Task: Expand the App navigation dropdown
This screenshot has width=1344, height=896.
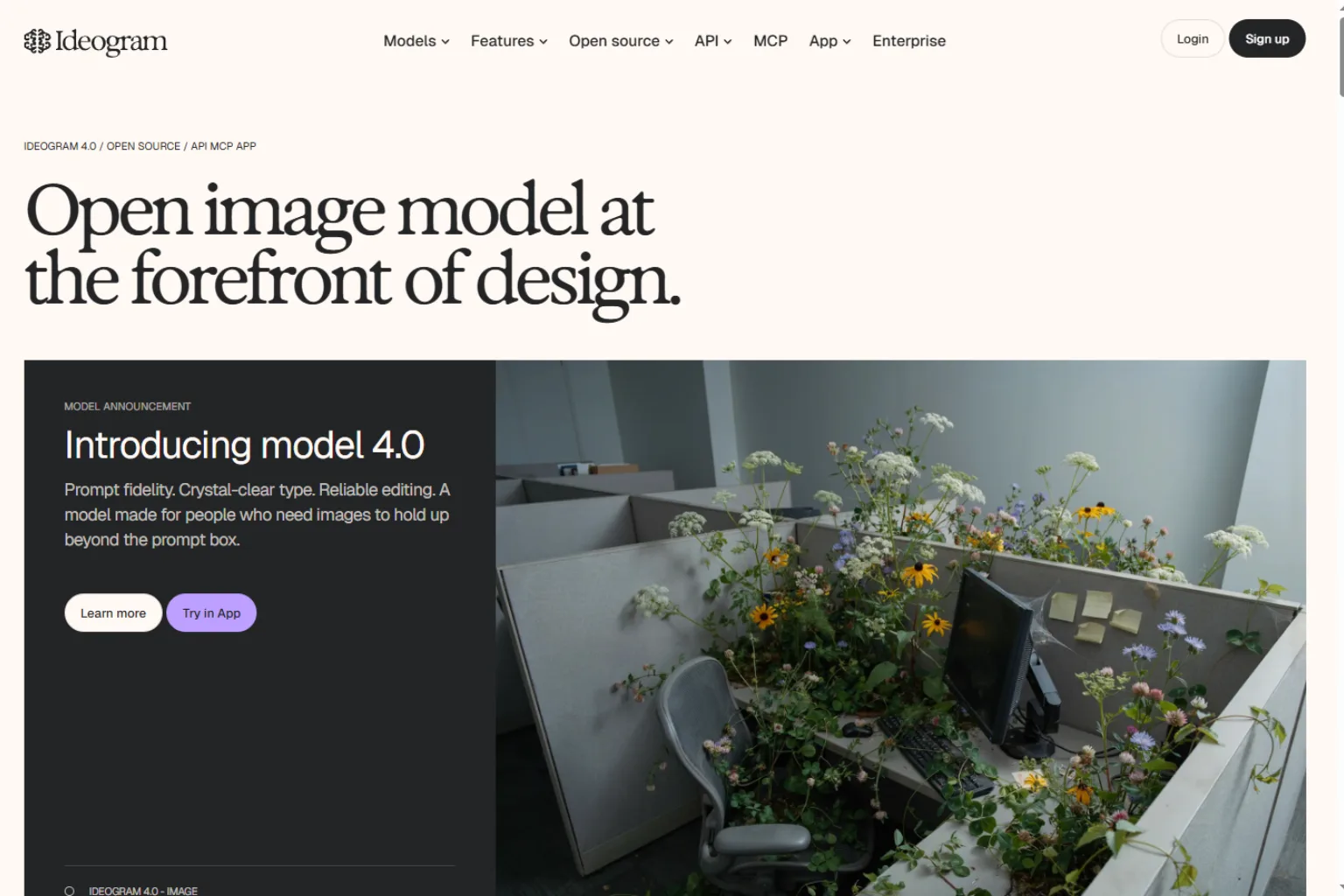Action: (x=830, y=41)
